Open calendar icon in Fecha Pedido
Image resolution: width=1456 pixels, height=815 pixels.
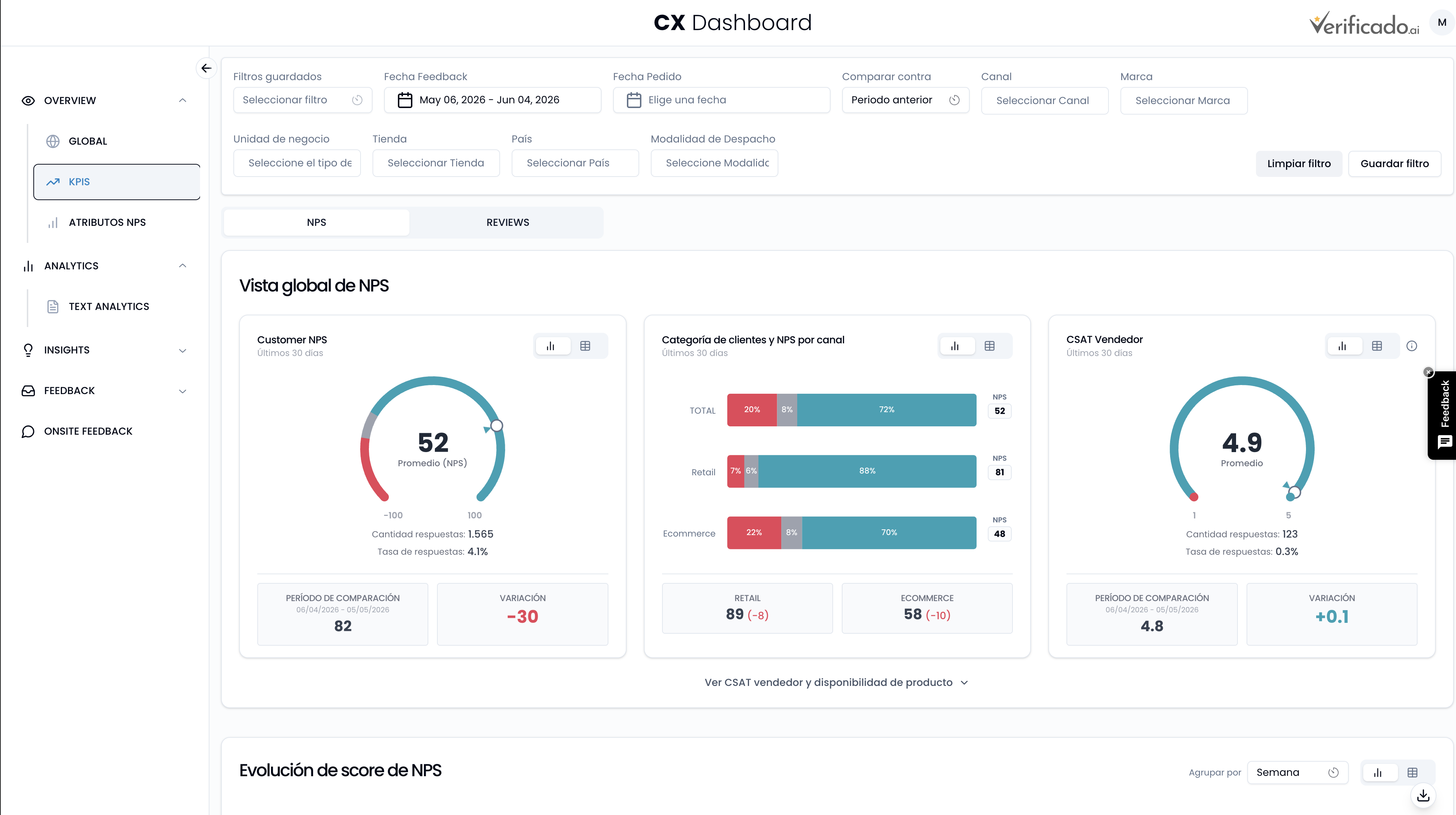pos(634,100)
